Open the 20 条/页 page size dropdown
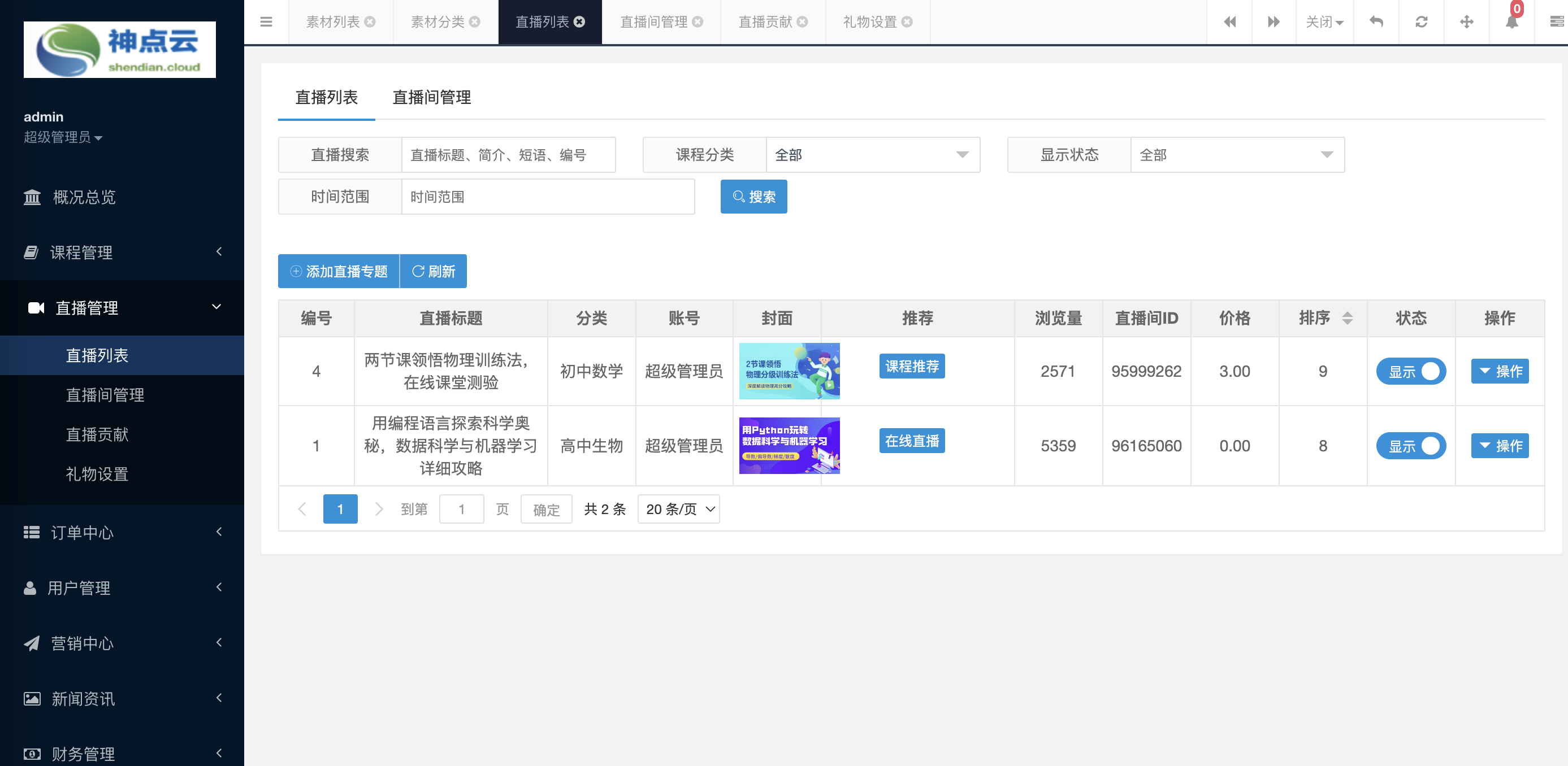The image size is (1568, 766). tap(678, 508)
